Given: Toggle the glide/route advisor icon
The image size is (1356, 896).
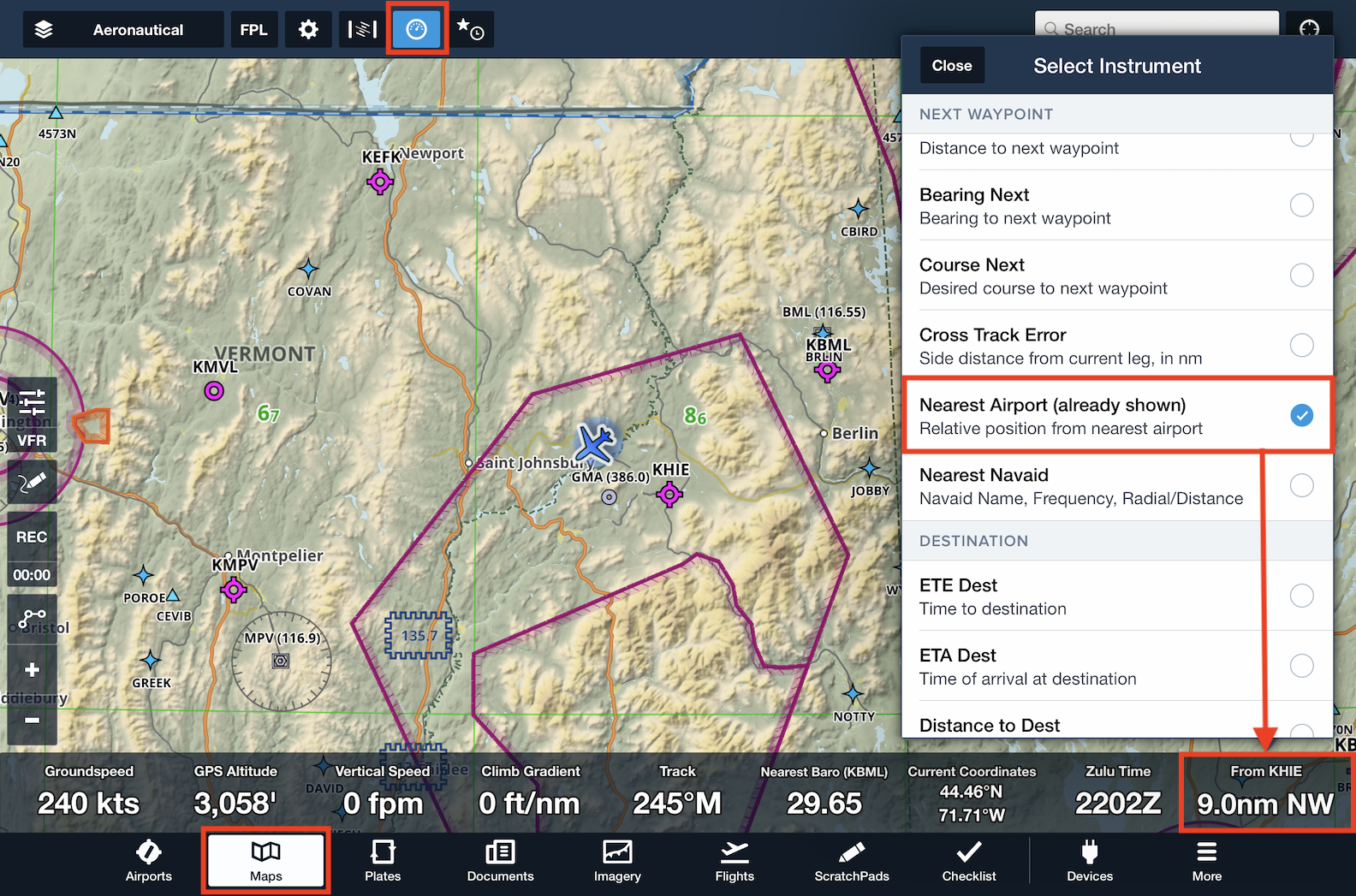Looking at the screenshot, I should point(362,30).
